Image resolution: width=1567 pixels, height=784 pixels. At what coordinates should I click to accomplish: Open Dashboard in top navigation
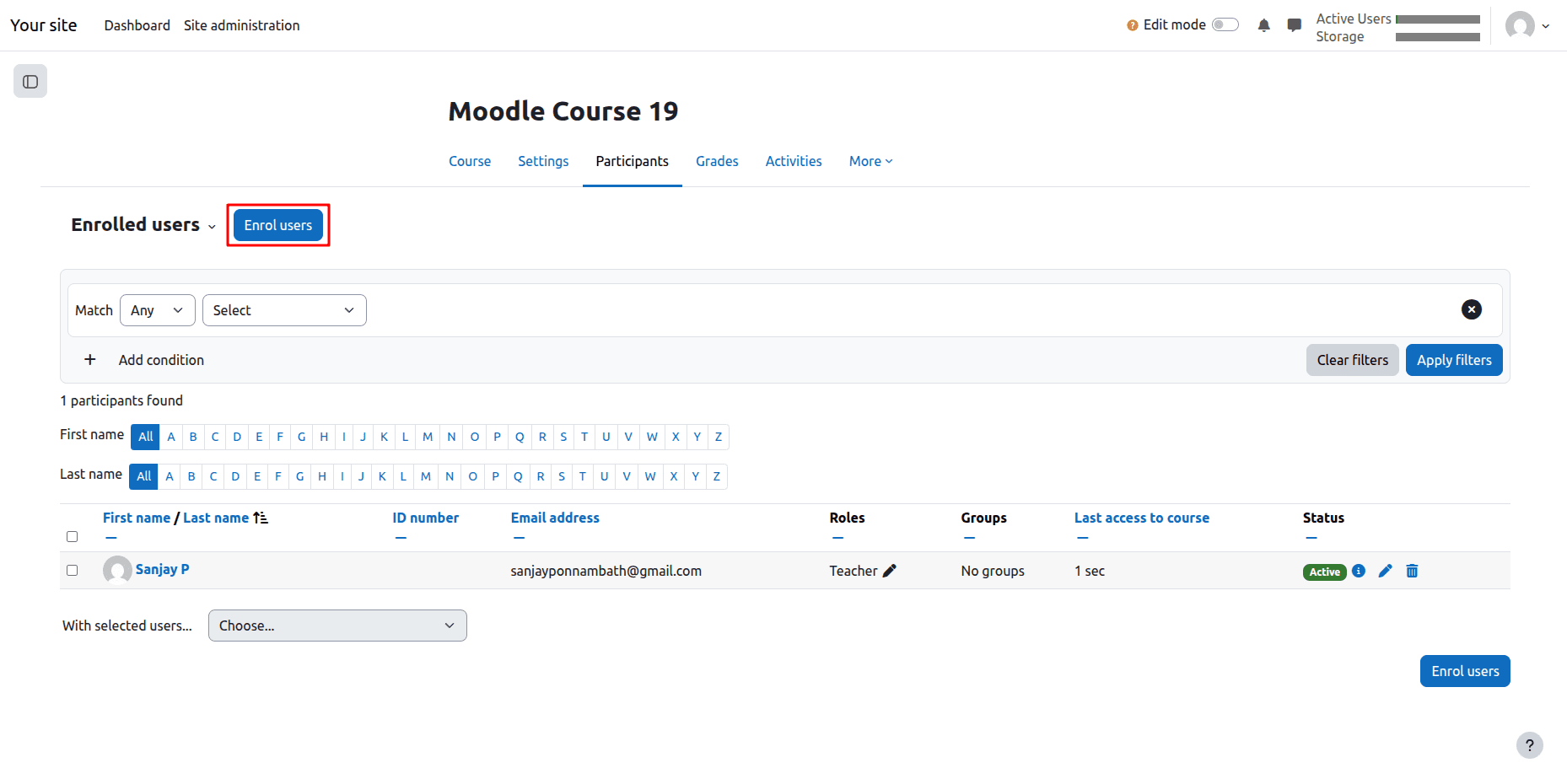click(137, 25)
